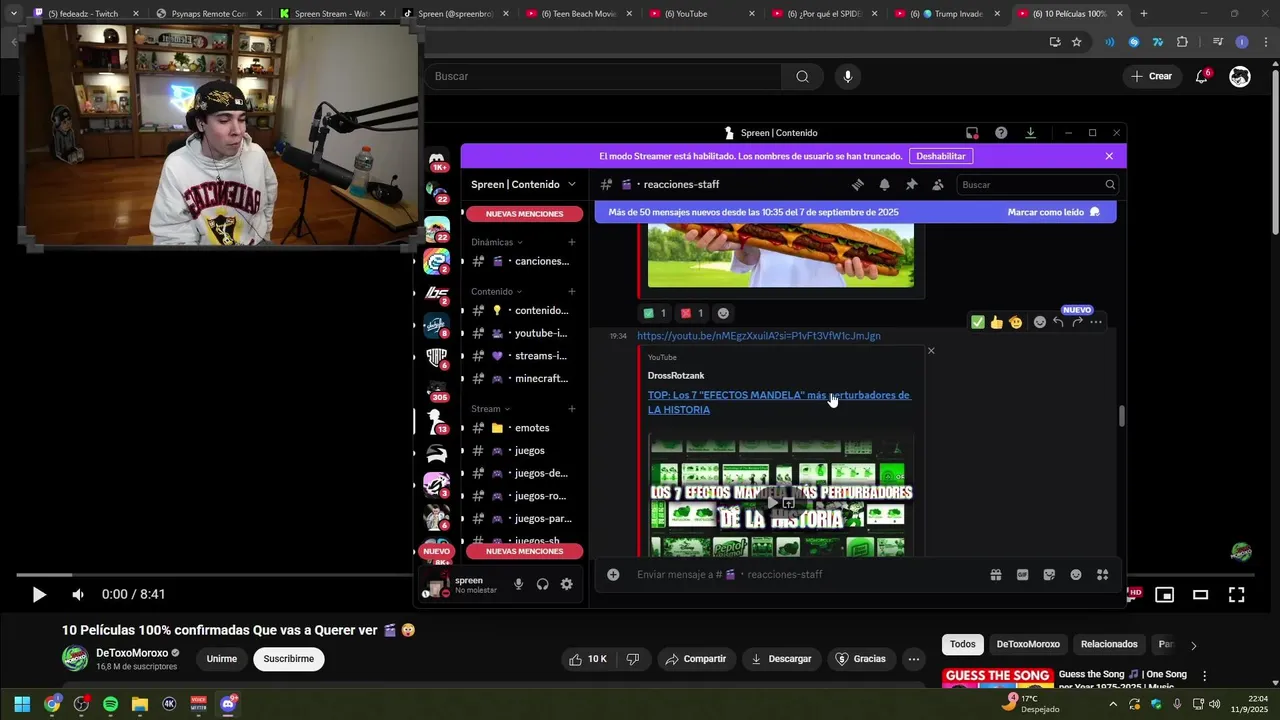Add checkmark reaction in message hover toolbar
Image resolution: width=1280 pixels, height=720 pixels.
coord(978,322)
